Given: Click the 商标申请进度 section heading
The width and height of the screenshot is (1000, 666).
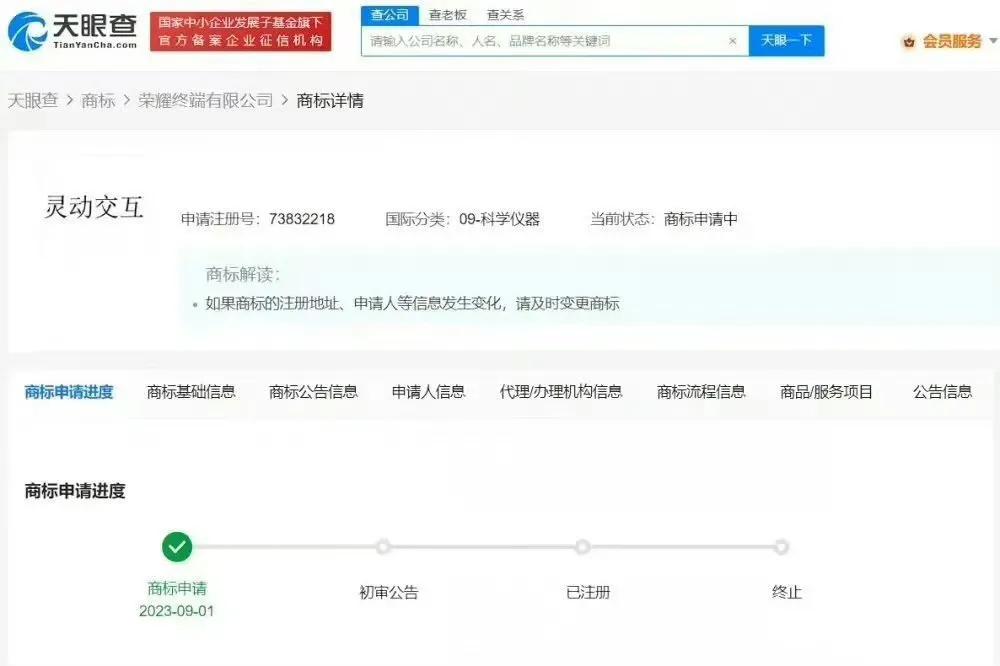Looking at the screenshot, I should point(75,491).
